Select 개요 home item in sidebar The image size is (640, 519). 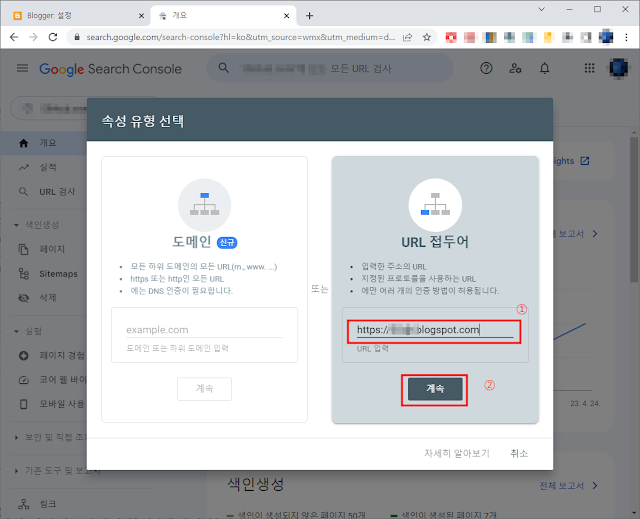(44, 143)
